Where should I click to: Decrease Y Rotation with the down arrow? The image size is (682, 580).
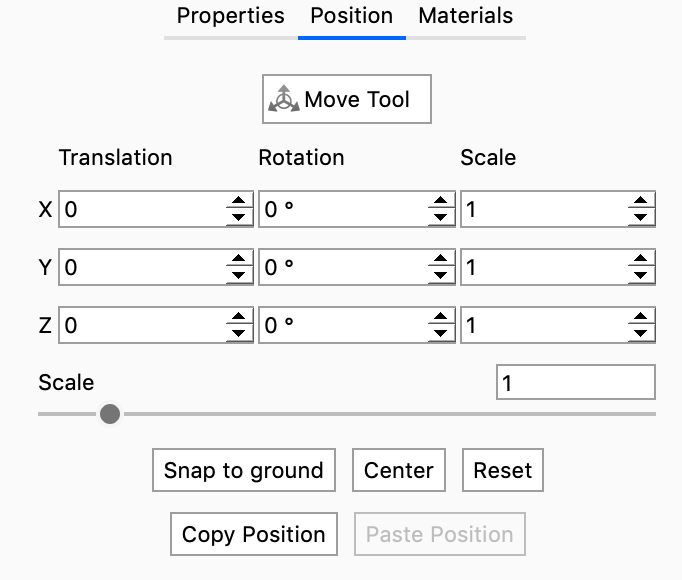click(442, 275)
